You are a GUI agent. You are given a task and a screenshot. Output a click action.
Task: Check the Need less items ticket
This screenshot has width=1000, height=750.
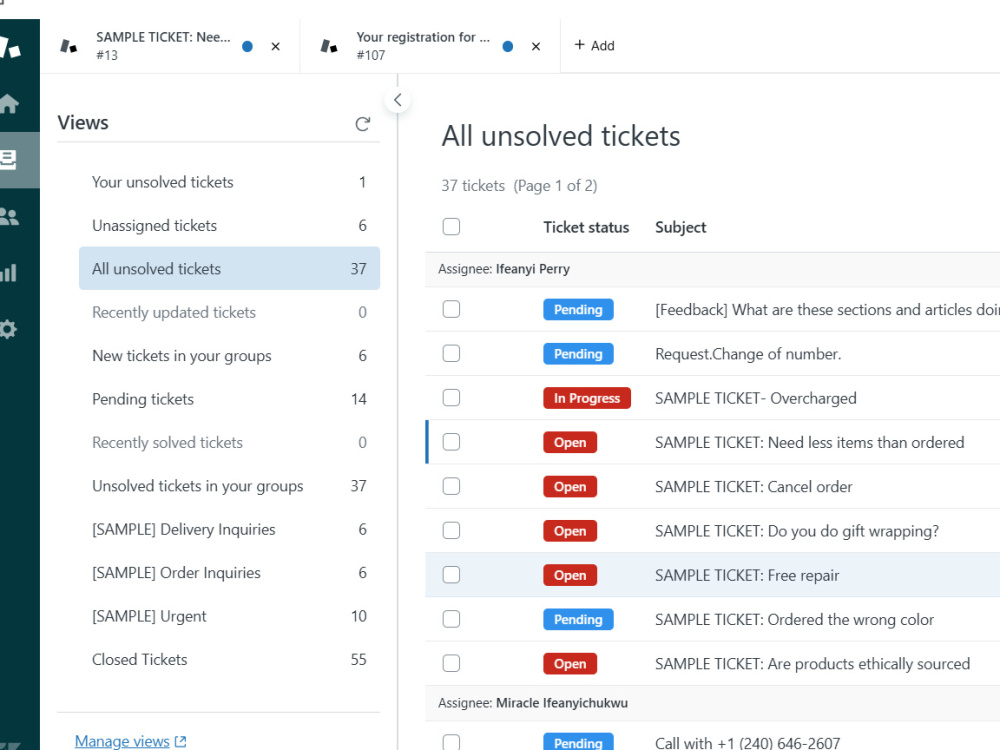pyautogui.click(x=452, y=442)
